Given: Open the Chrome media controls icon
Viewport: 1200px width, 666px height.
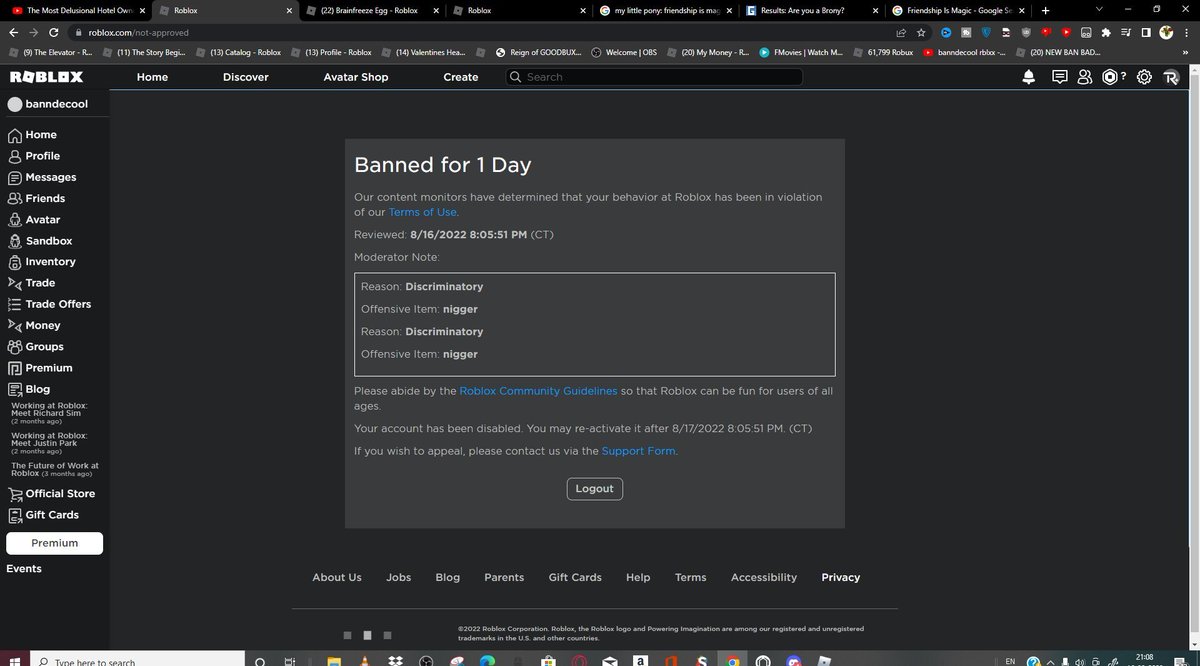Looking at the screenshot, I should pos(1124,32).
